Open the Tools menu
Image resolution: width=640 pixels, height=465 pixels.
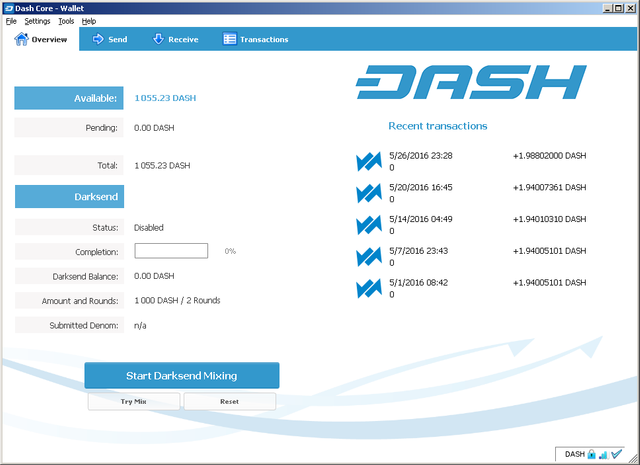click(66, 21)
